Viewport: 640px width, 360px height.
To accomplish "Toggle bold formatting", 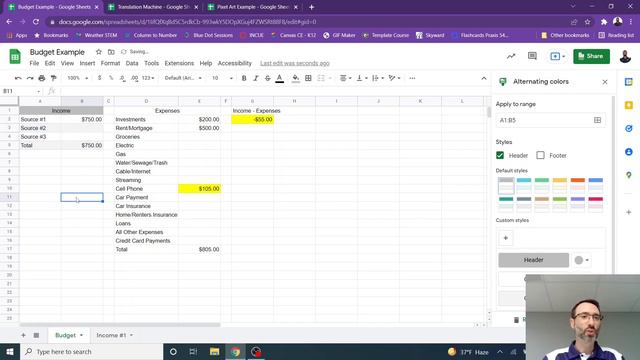I will pyautogui.click(x=244, y=78).
